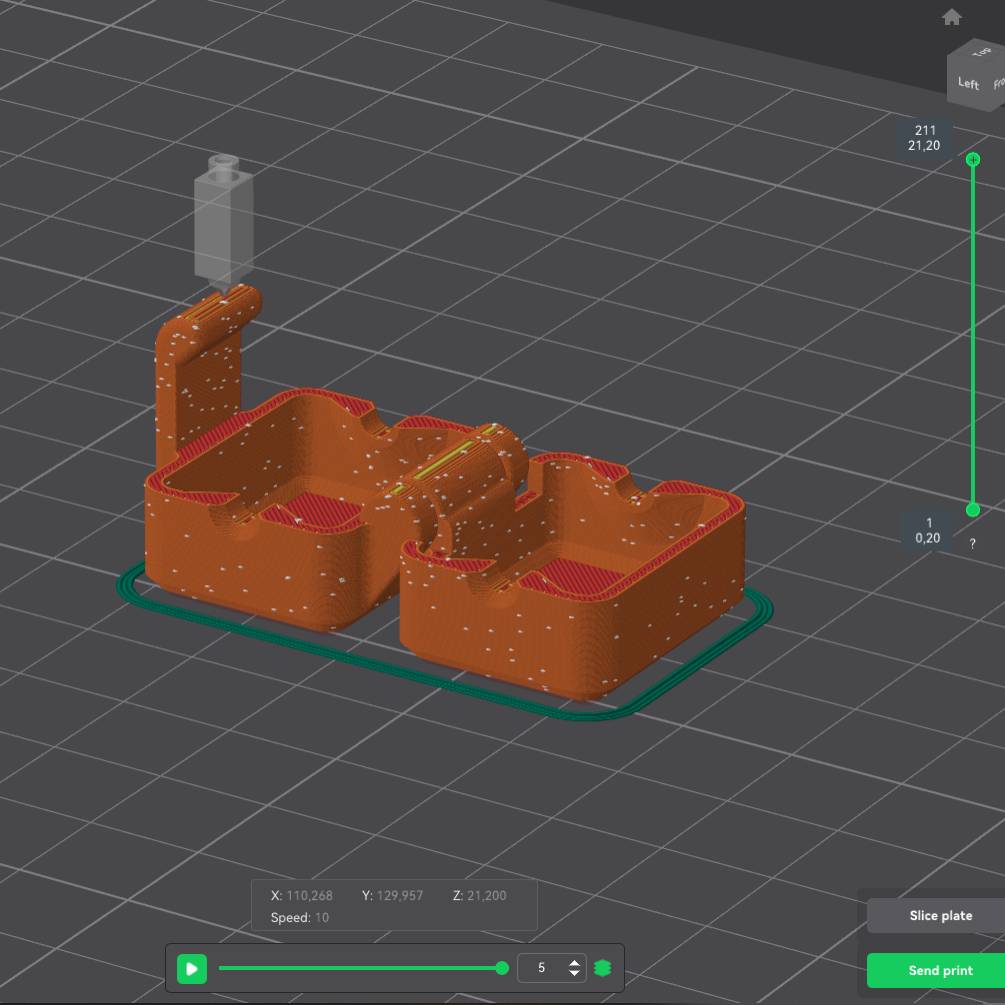
Task: Increase the step value with the up arrow
Action: coord(574,963)
